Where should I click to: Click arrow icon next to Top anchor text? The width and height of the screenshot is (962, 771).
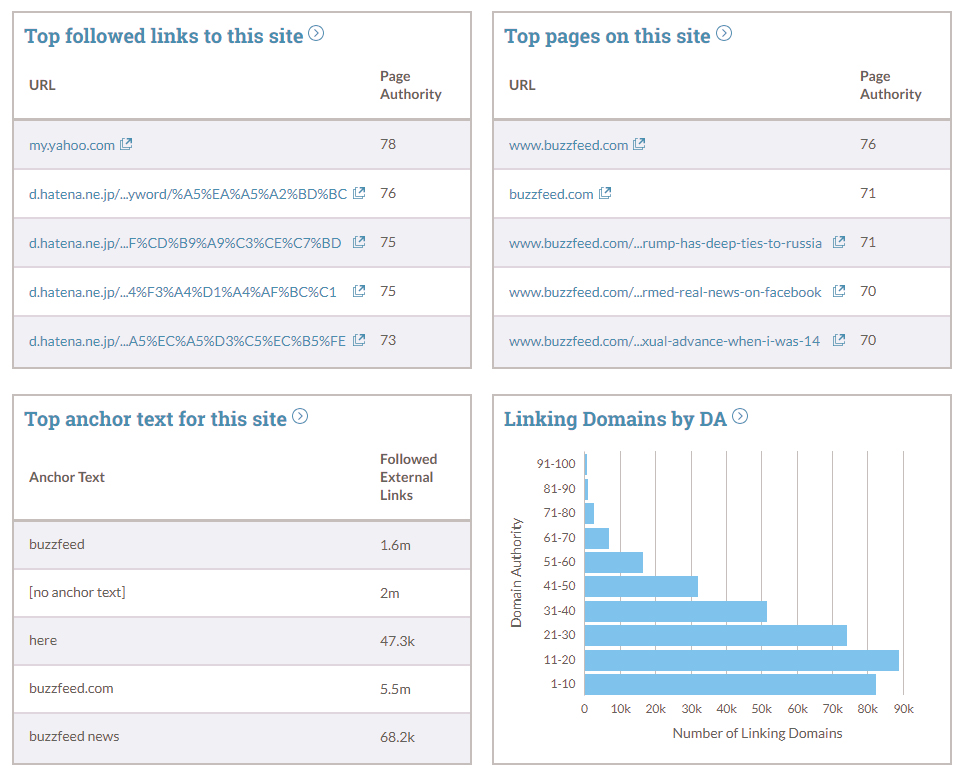(300, 416)
